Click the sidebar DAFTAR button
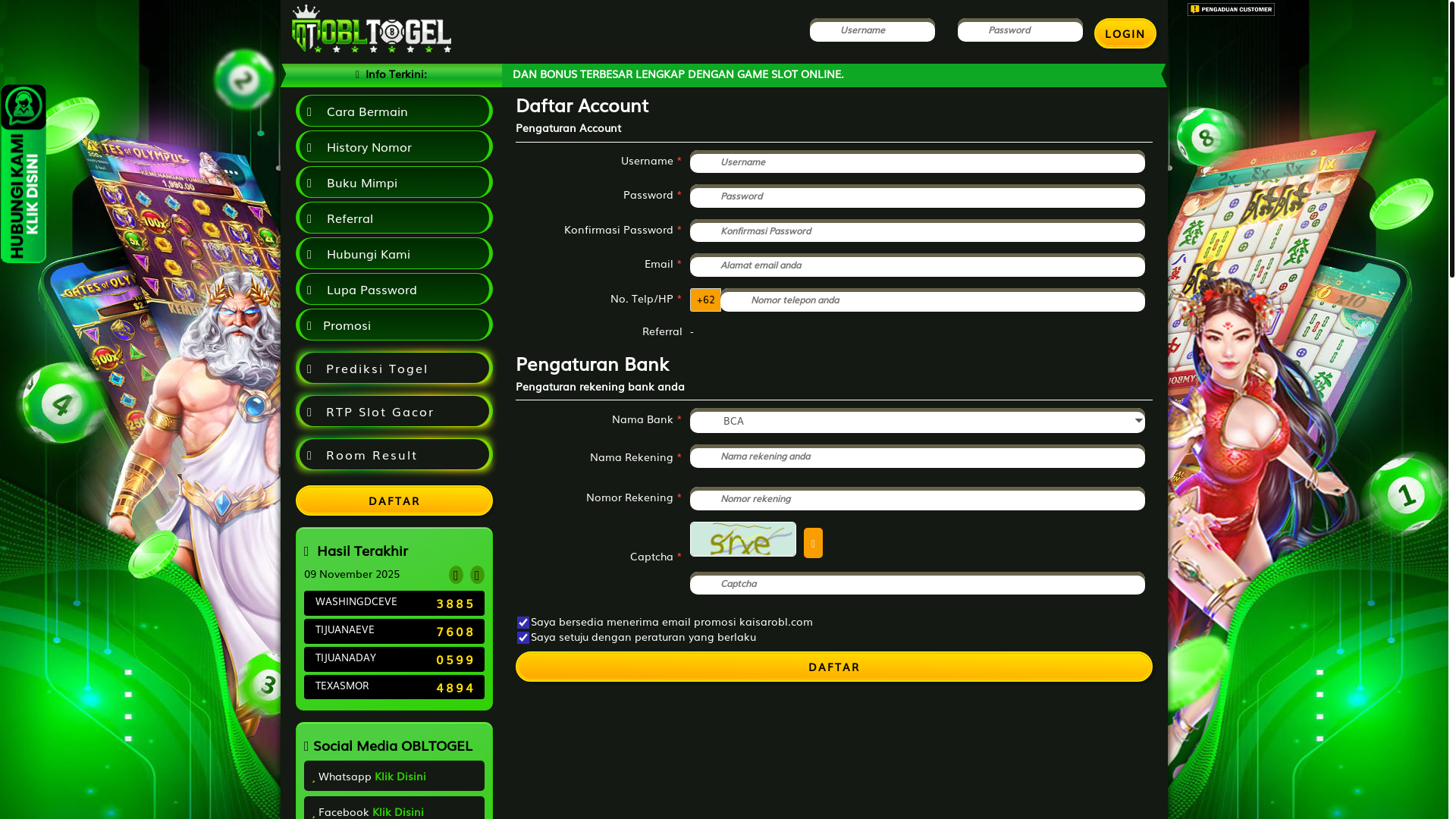Image resolution: width=1456 pixels, height=819 pixels. pyautogui.click(x=394, y=500)
